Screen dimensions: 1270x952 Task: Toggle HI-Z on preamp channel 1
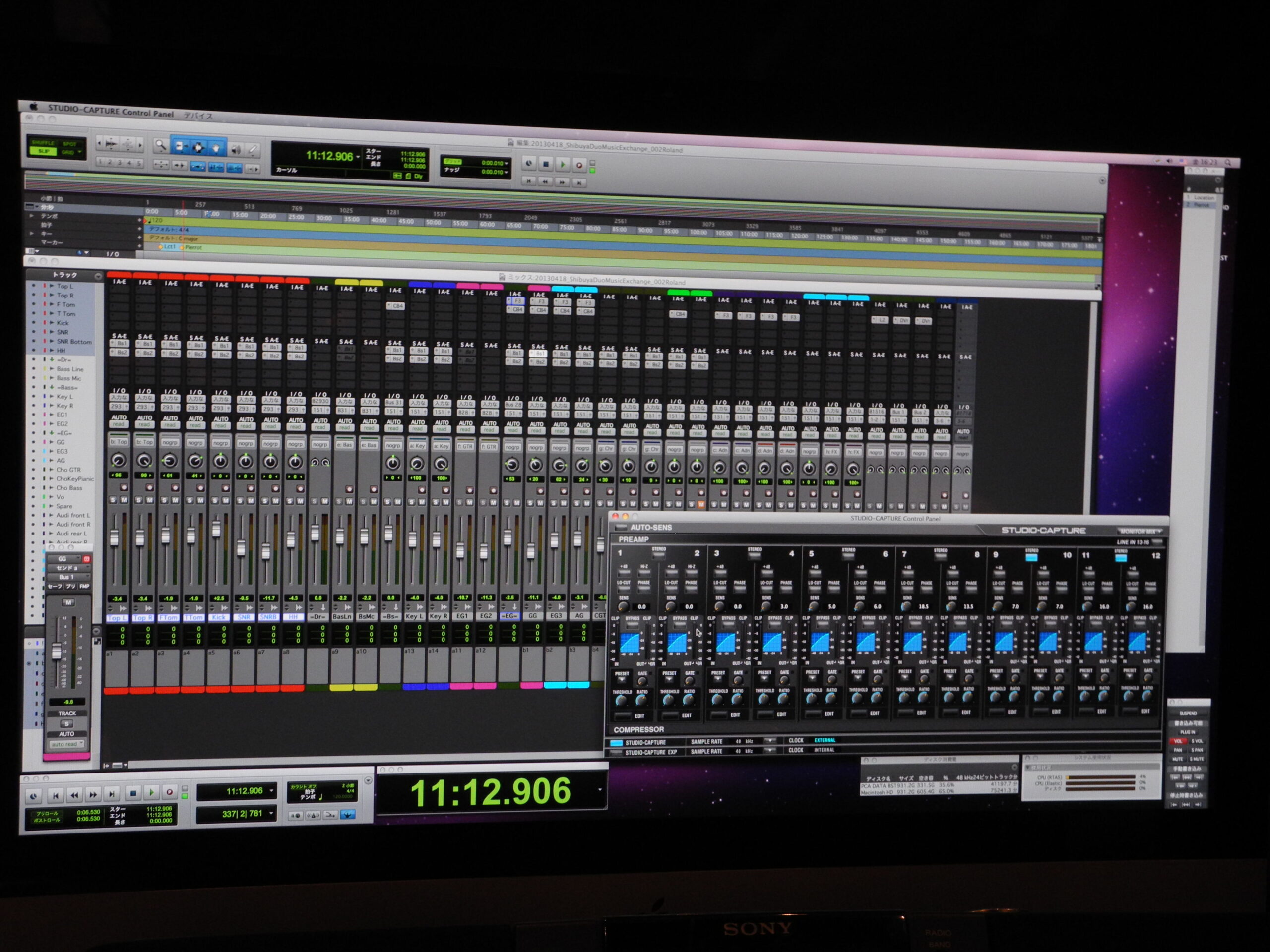[644, 573]
